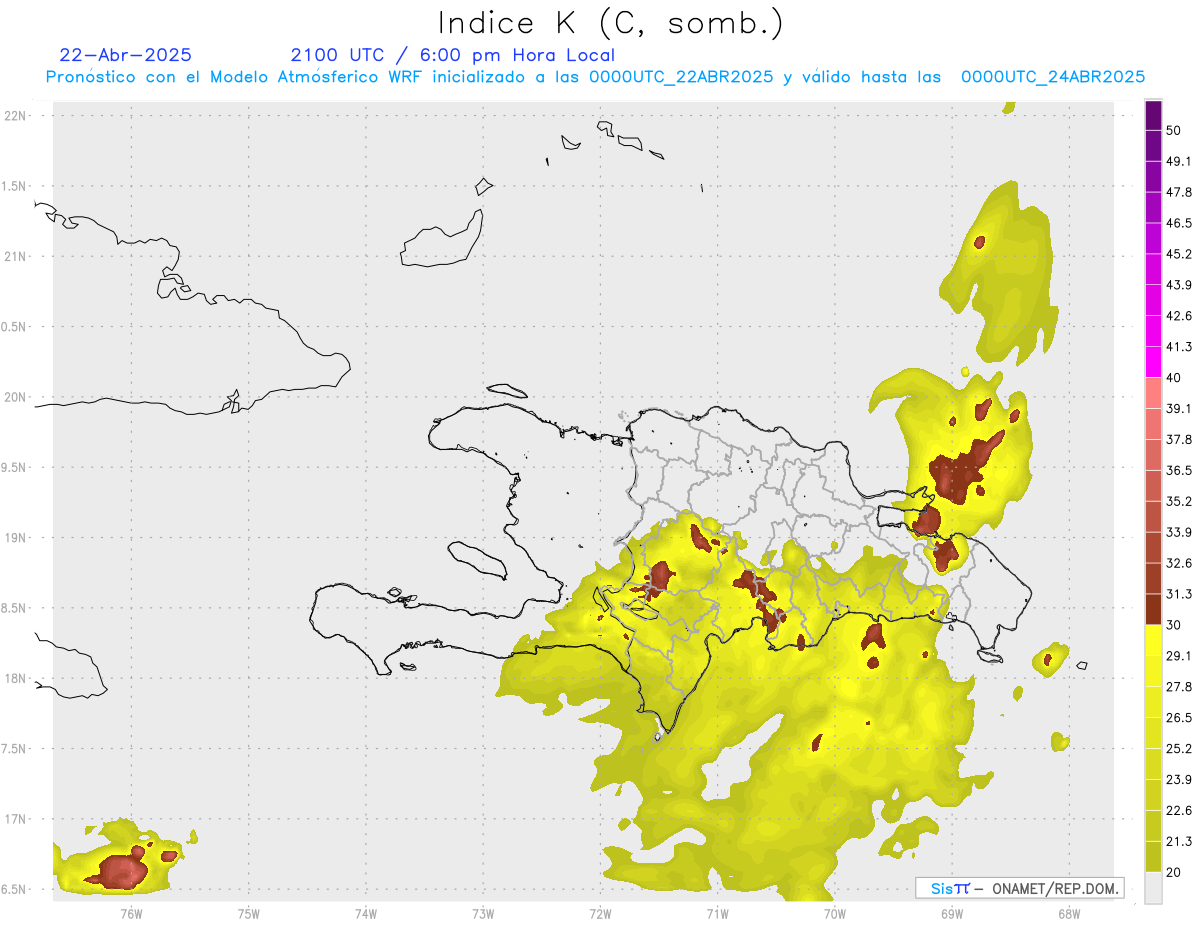Select the dark brown swatch between 30 and 31.3
The width and height of the screenshot is (1200, 927).
click(x=1153, y=609)
